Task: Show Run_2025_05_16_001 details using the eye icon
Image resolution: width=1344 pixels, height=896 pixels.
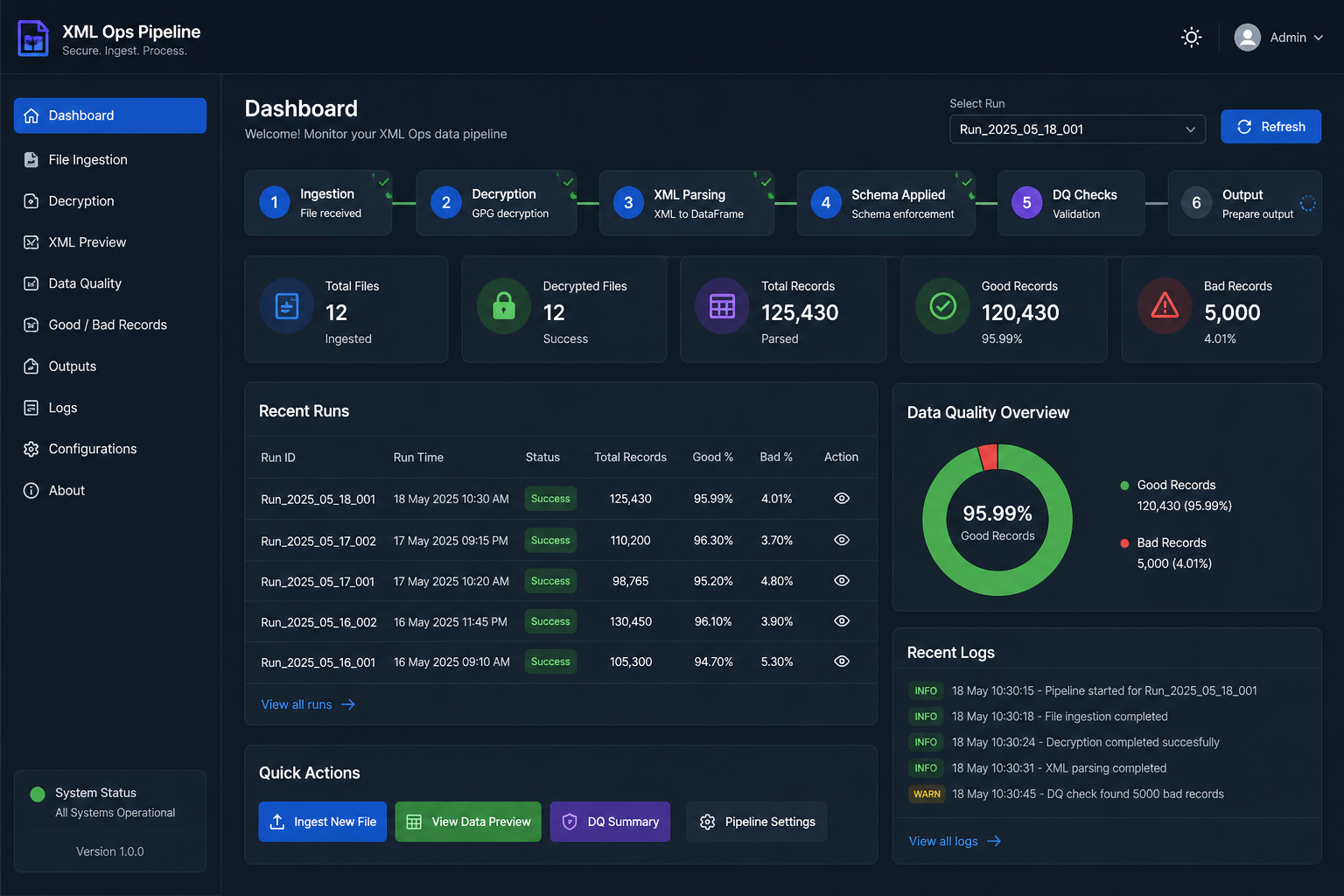Action: 842,661
